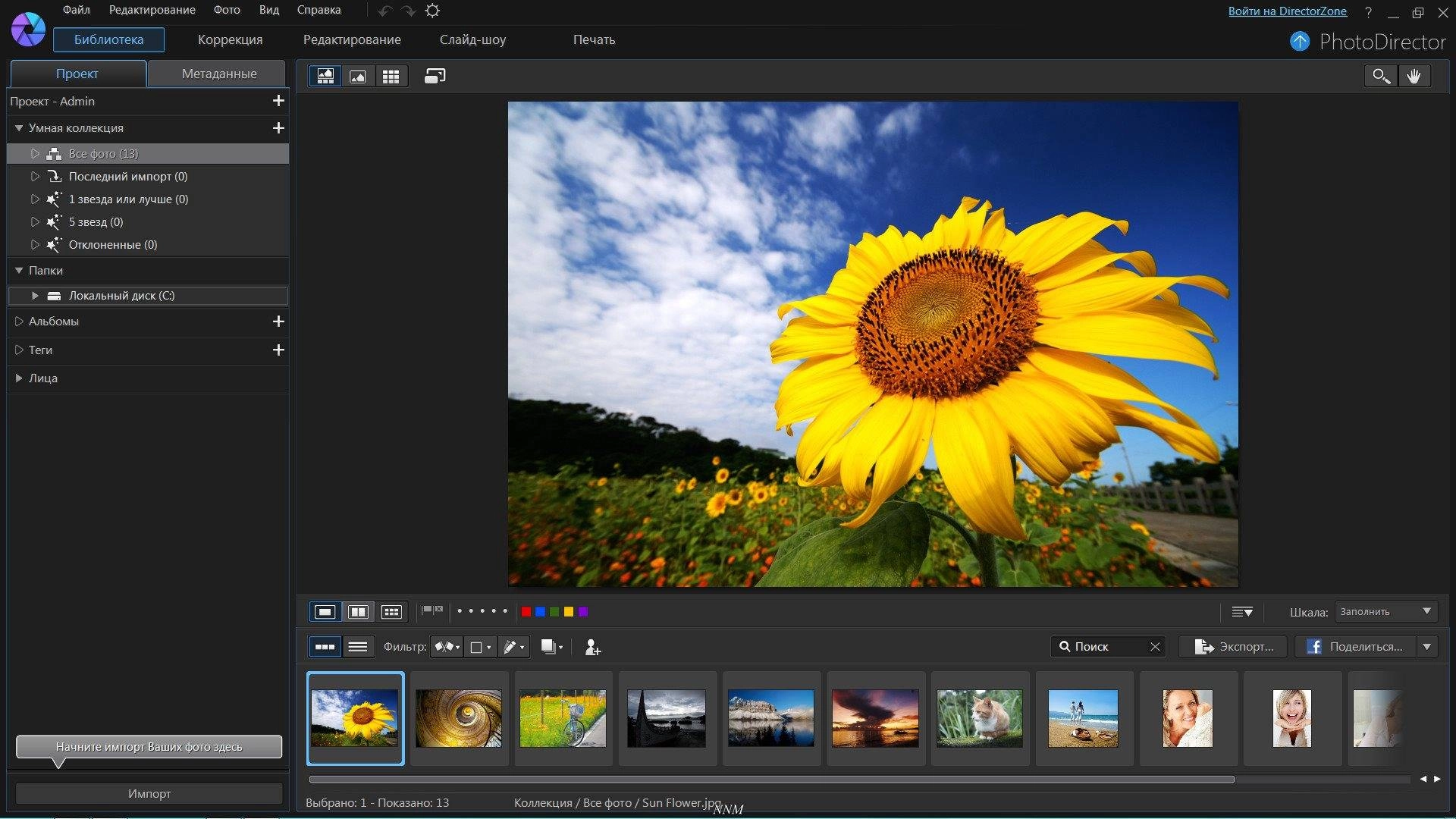Image resolution: width=1456 pixels, height=819 pixels.
Task: Expand the Альбомы section
Action: (x=19, y=322)
